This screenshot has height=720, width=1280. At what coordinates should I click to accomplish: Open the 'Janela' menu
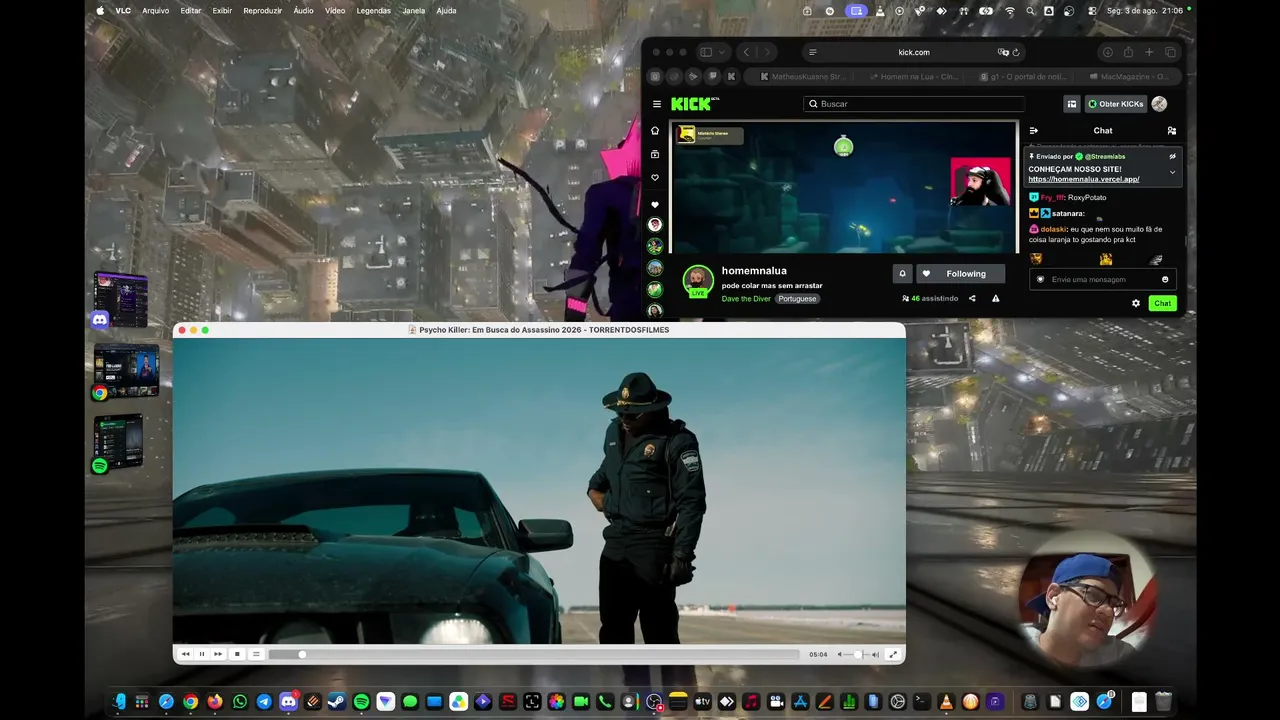click(414, 11)
